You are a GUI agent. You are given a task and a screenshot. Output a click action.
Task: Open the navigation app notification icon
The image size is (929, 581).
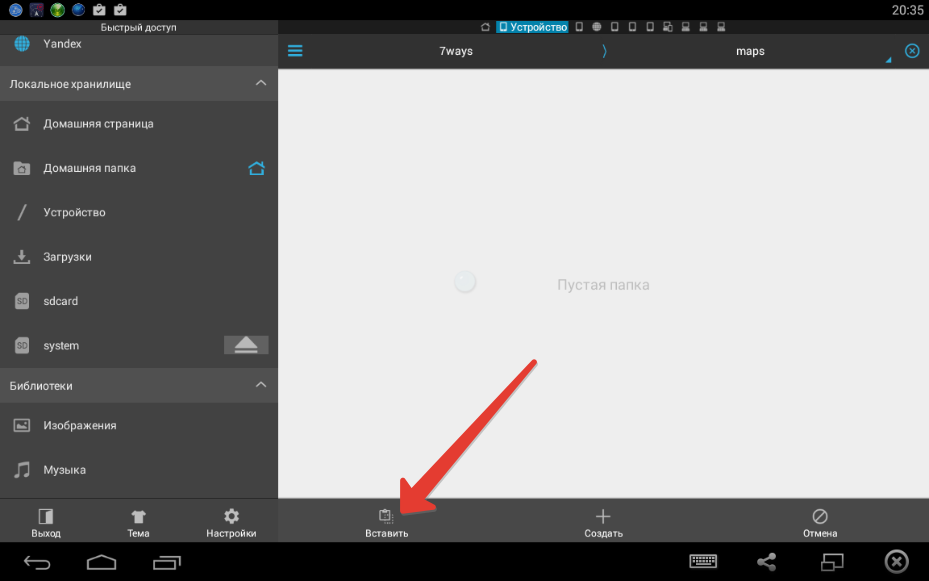[36, 9]
